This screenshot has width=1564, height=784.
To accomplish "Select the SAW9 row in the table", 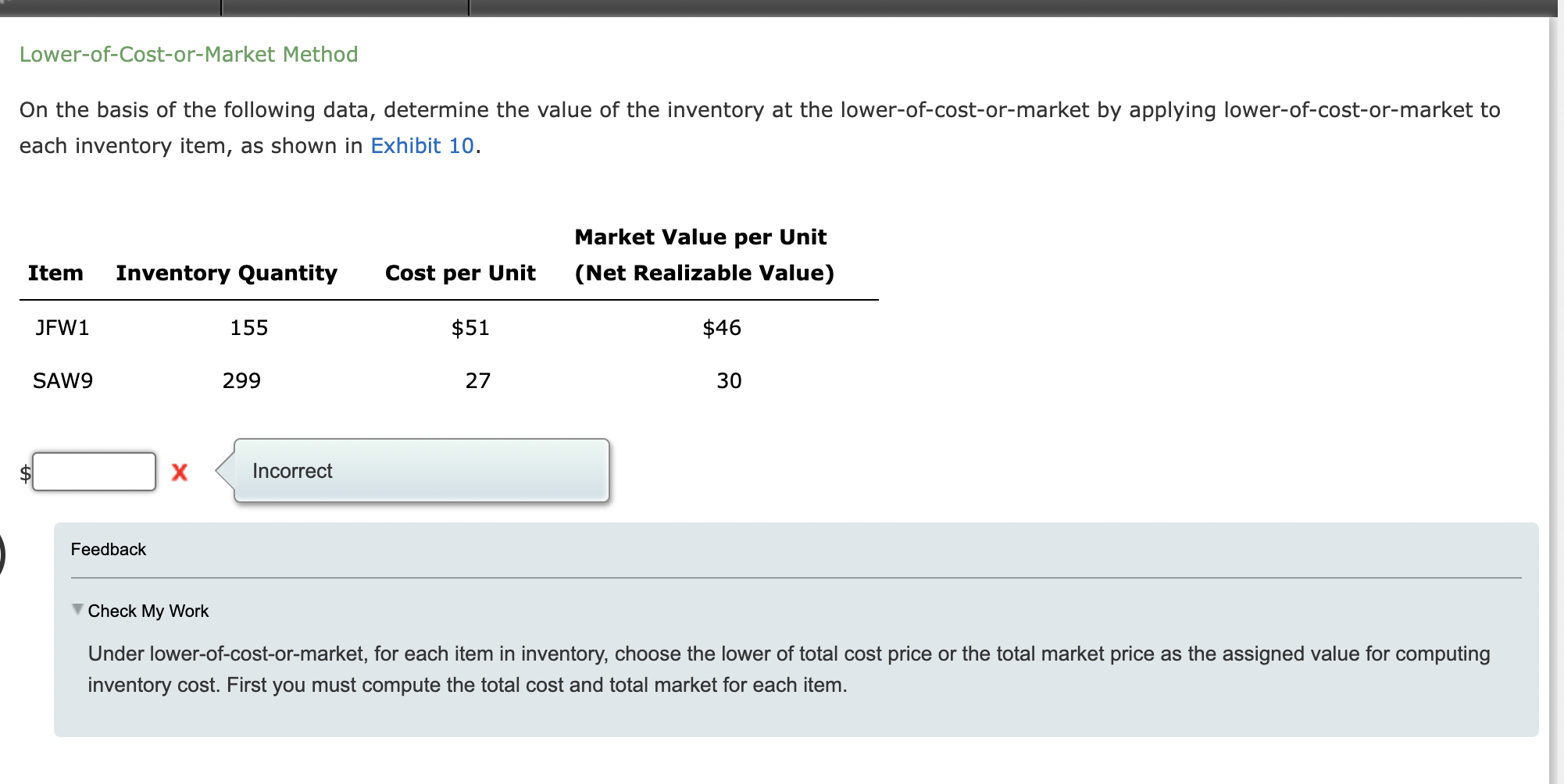I will pyautogui.click(x=63, y=381).
